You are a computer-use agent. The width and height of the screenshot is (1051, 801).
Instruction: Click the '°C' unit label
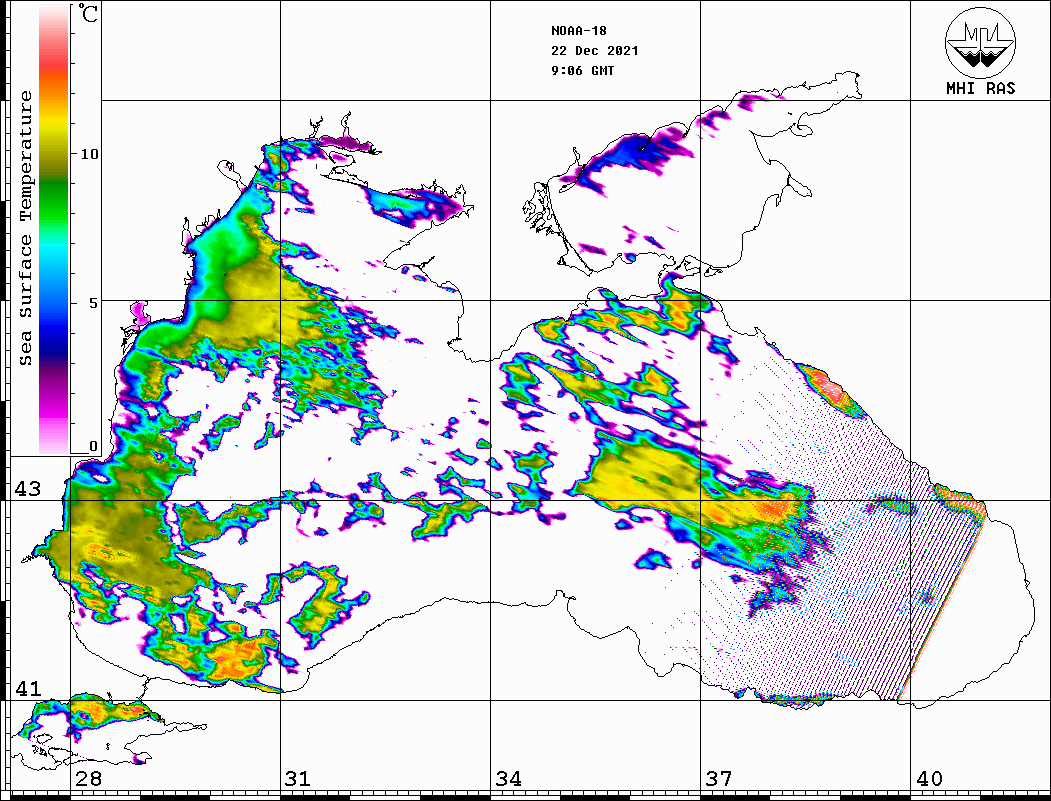tap(88, 14)
